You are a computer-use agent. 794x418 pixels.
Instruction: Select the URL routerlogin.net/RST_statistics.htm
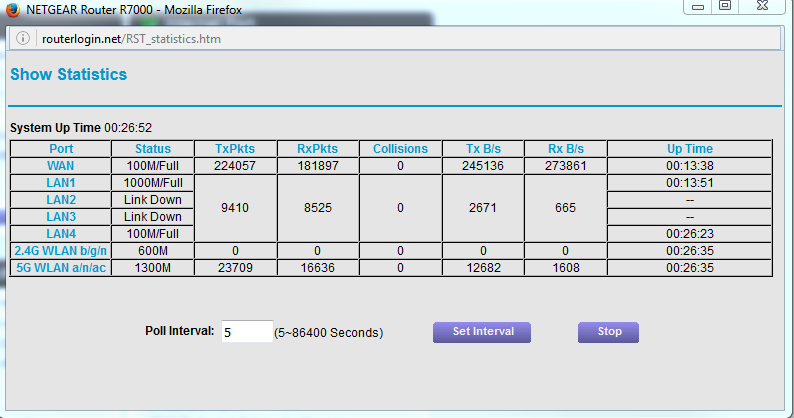pyautogui.click(x=131, y=39)
